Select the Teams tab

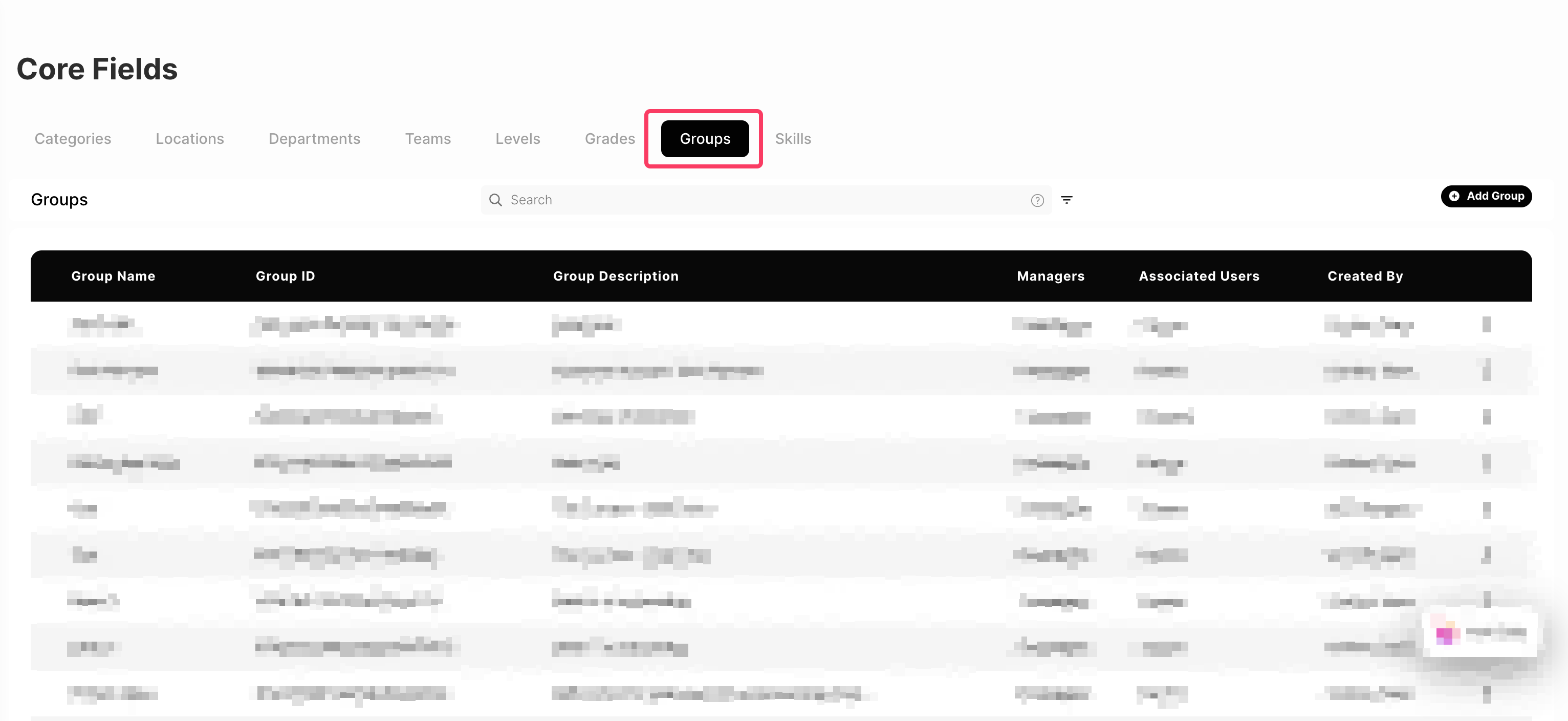pos(428,139)
